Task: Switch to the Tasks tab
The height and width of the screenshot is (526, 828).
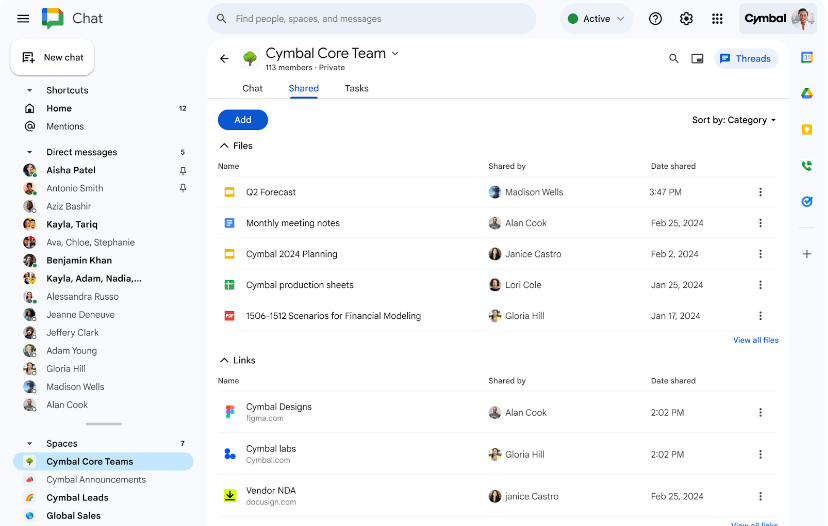Action: 356,88
